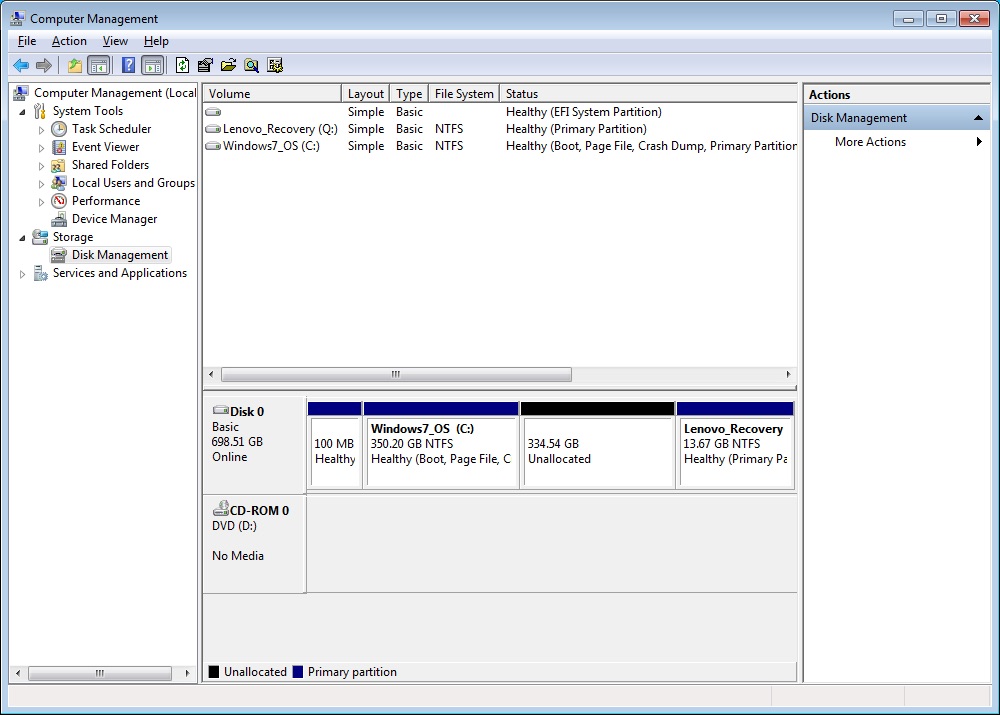
Task: Sort by Layout column header
Action: pyautogui.click(x=365, y=94)
